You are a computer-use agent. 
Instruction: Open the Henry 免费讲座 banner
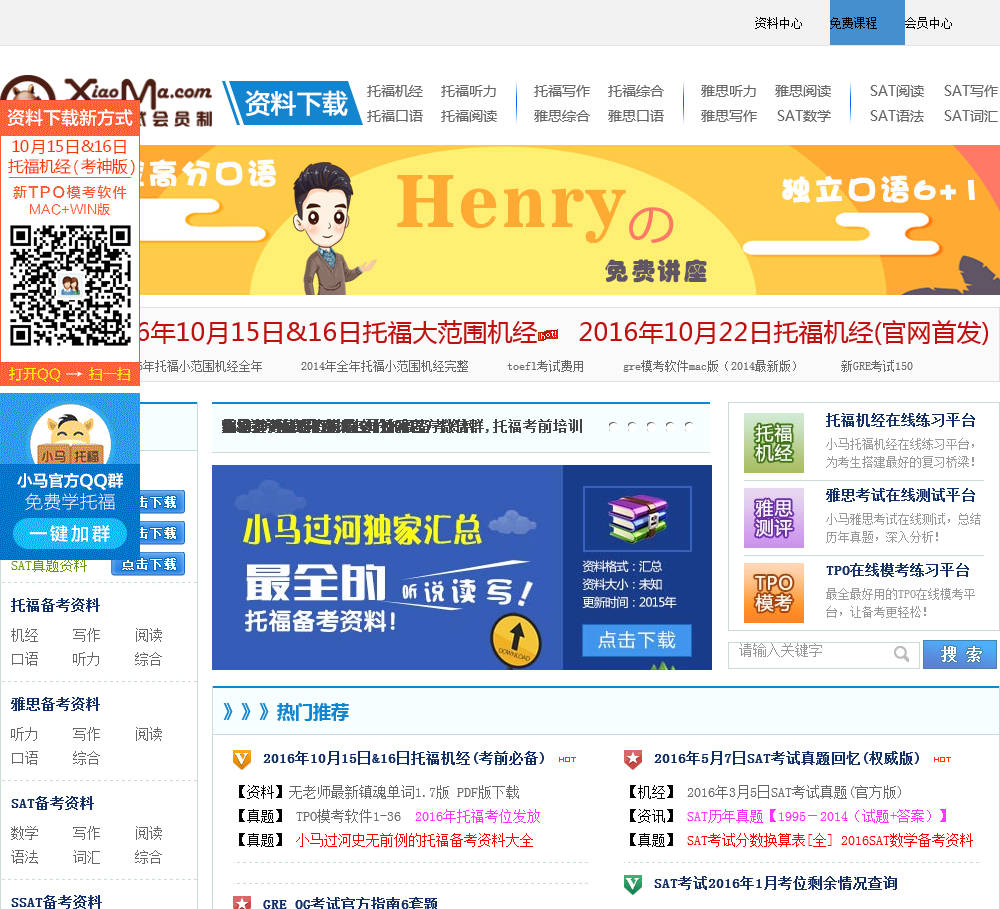(x=570, y=220)
